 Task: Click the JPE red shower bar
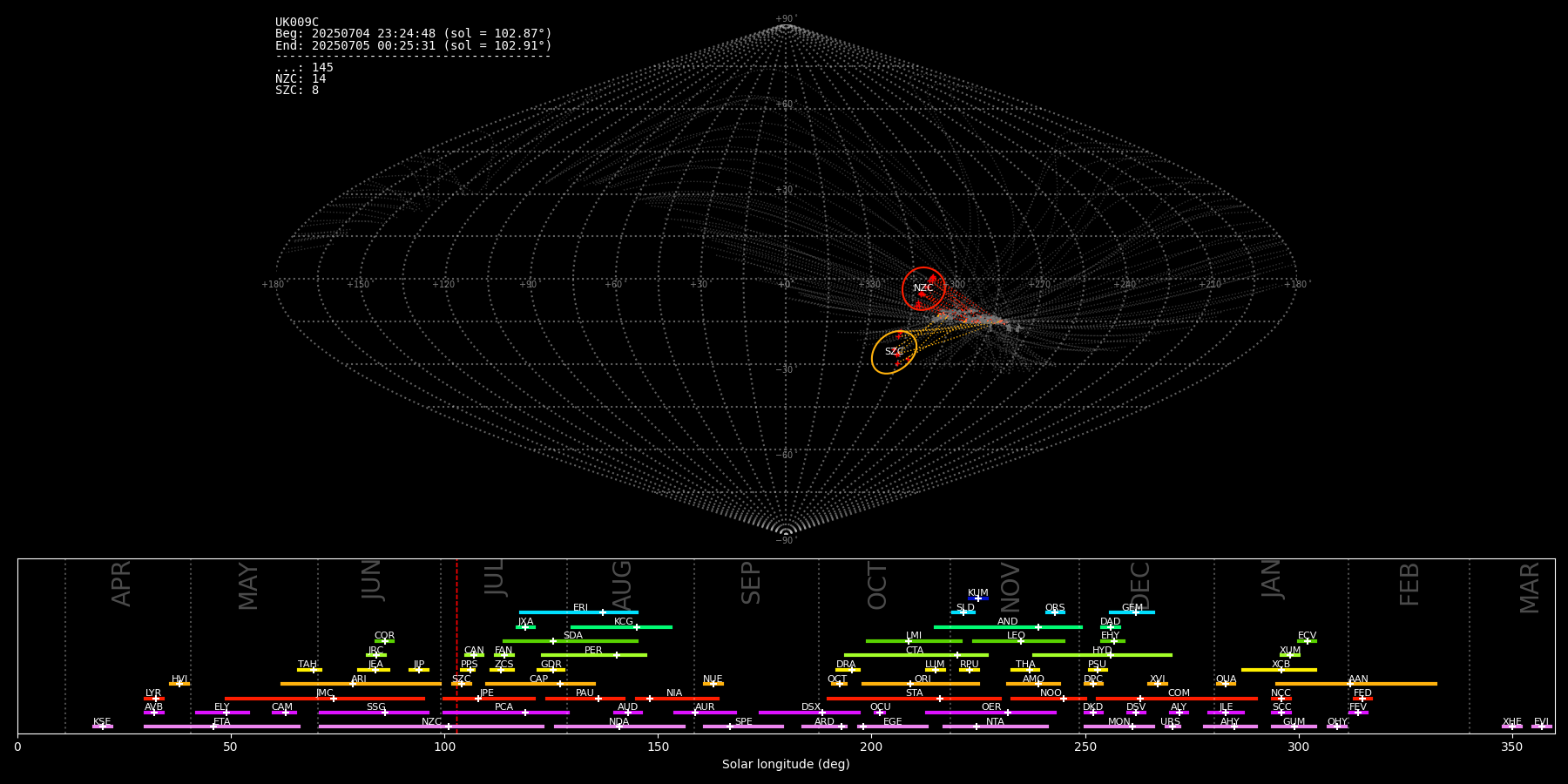(x=489, y=699)
